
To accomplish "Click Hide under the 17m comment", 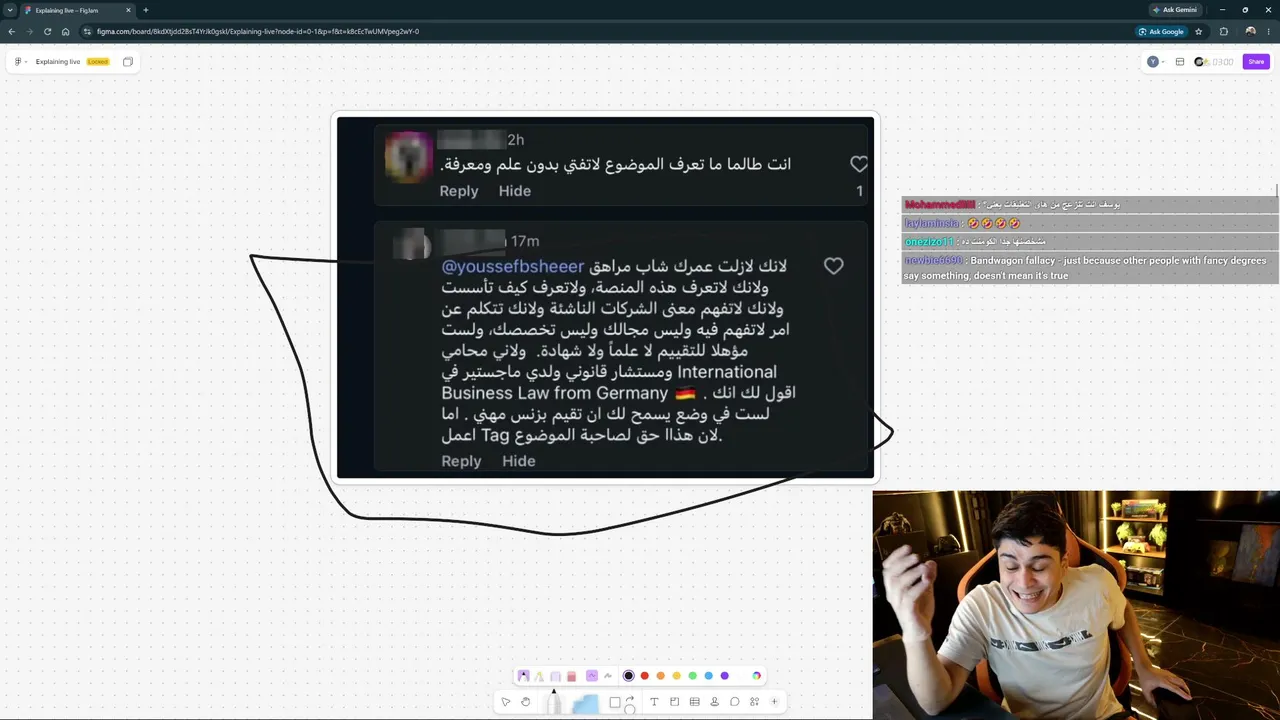I will click(x=519, y=461).
